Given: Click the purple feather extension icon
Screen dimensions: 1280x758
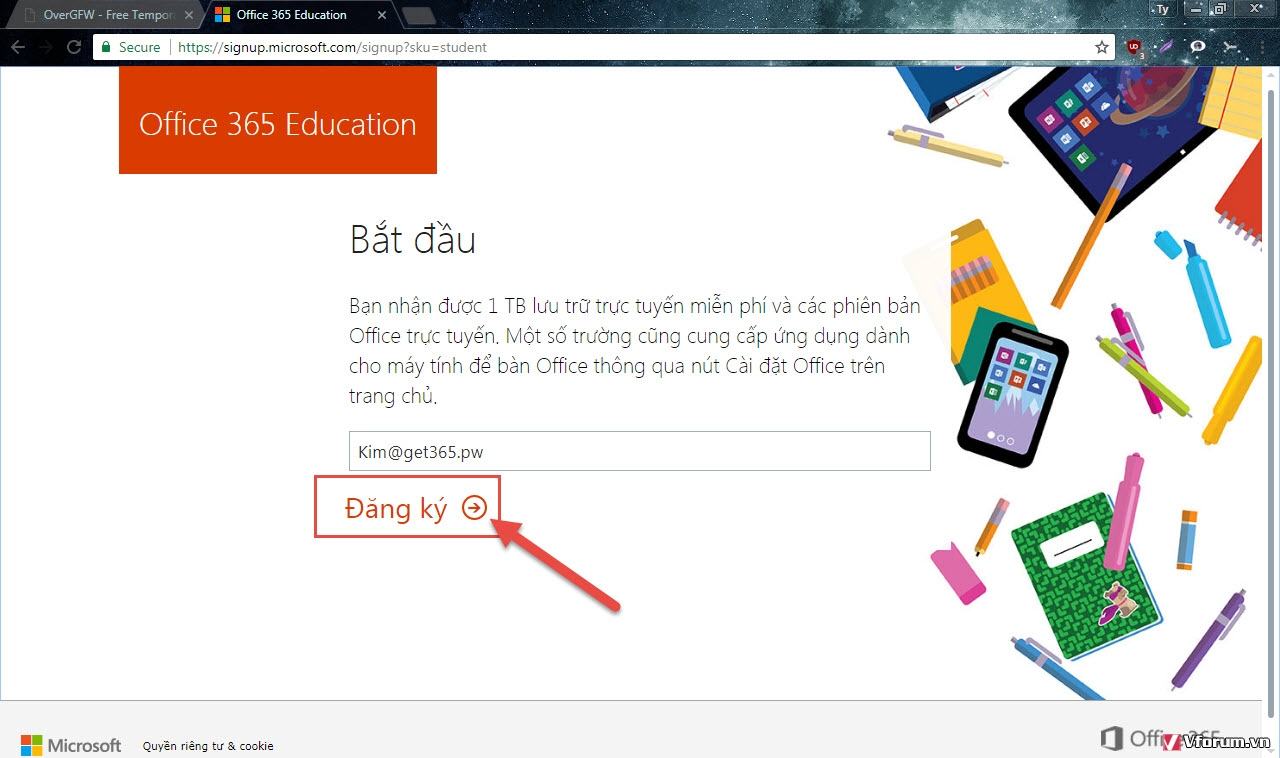Looking at the screenshot, I should click(x=1166, y=47).
